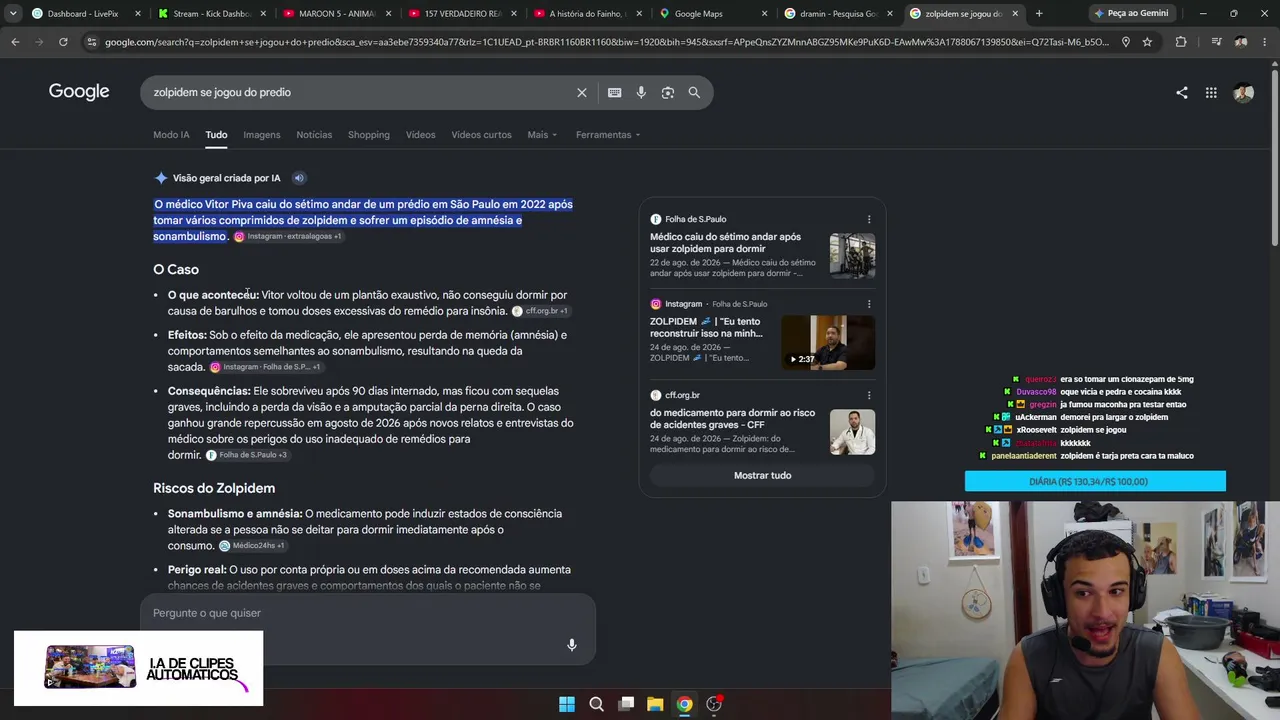This screenshot has width=1280, height=720.
Task: Open the 'ZOLPIDEM | Eu tento reconstruir' Instagram link
Action: pos(706,327)
